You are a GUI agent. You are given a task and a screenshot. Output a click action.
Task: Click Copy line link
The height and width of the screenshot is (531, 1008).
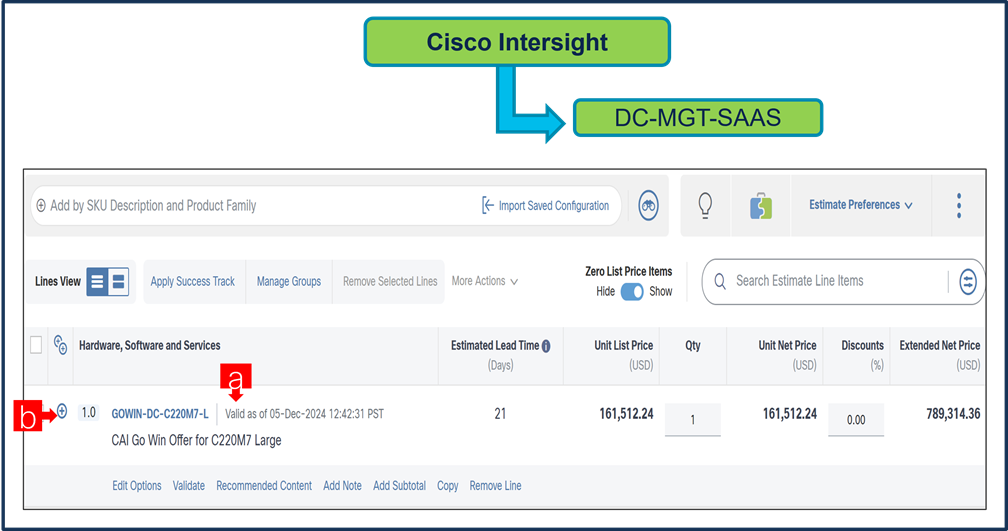447,486
